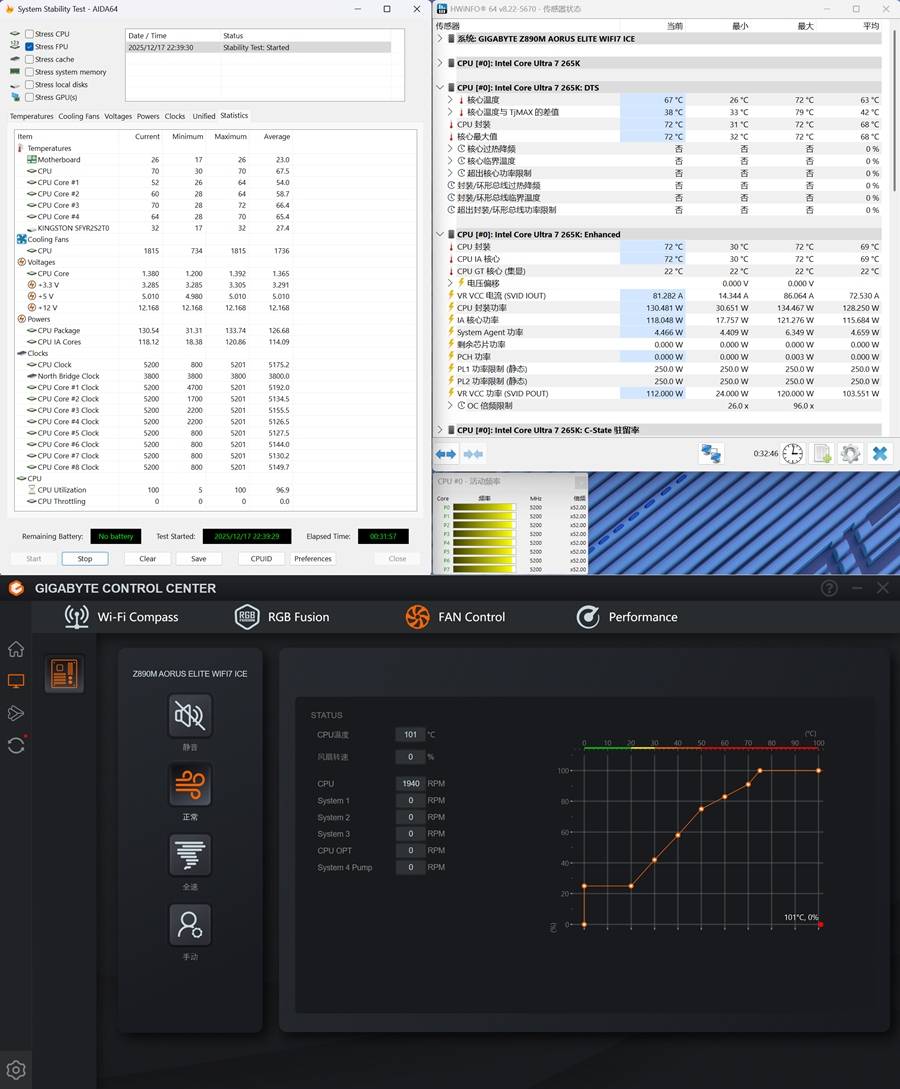Open the RGB Fusion tab
900x1089 pixels.
[281, 617]
